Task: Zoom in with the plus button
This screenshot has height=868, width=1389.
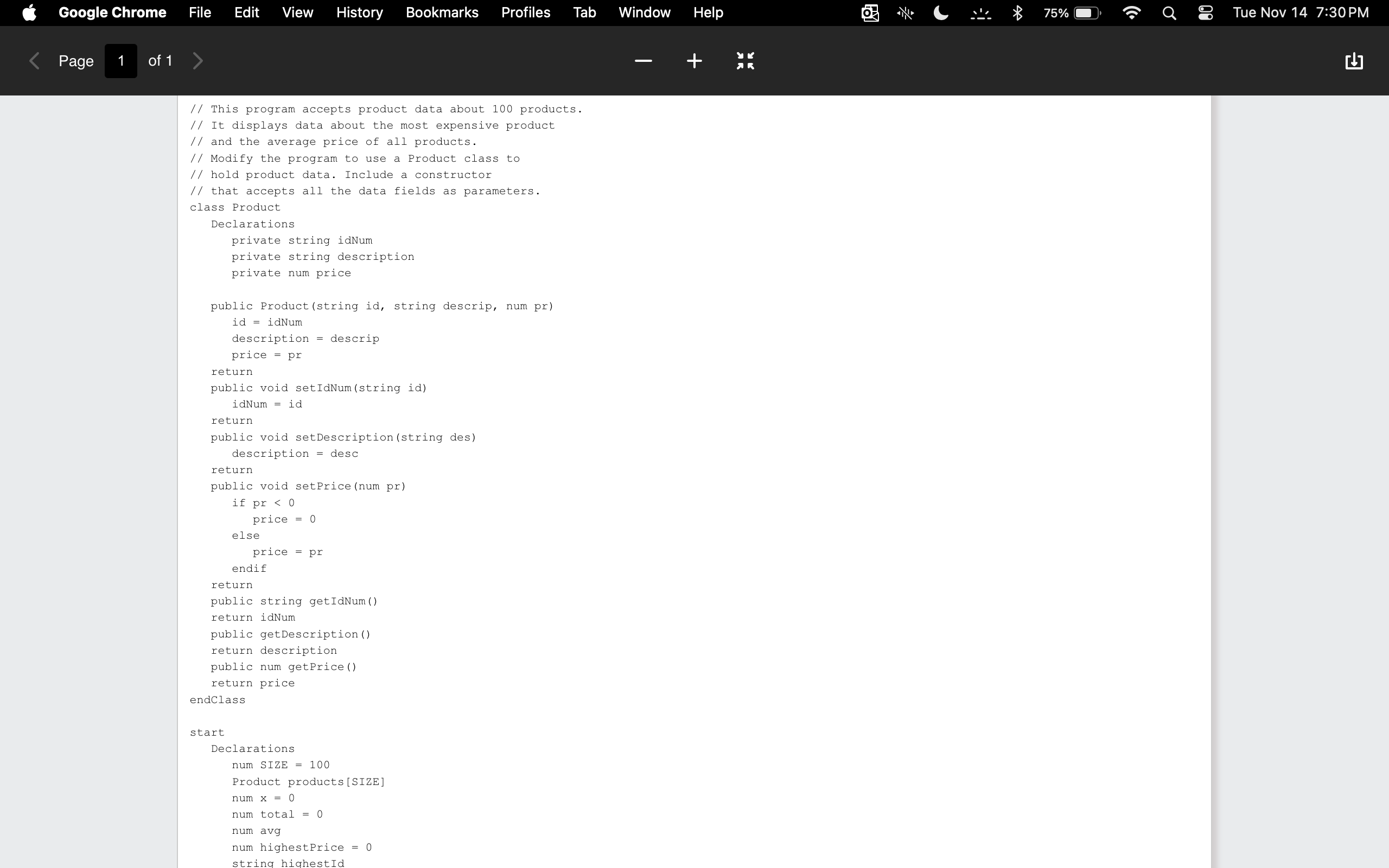Action: point(694,61)
